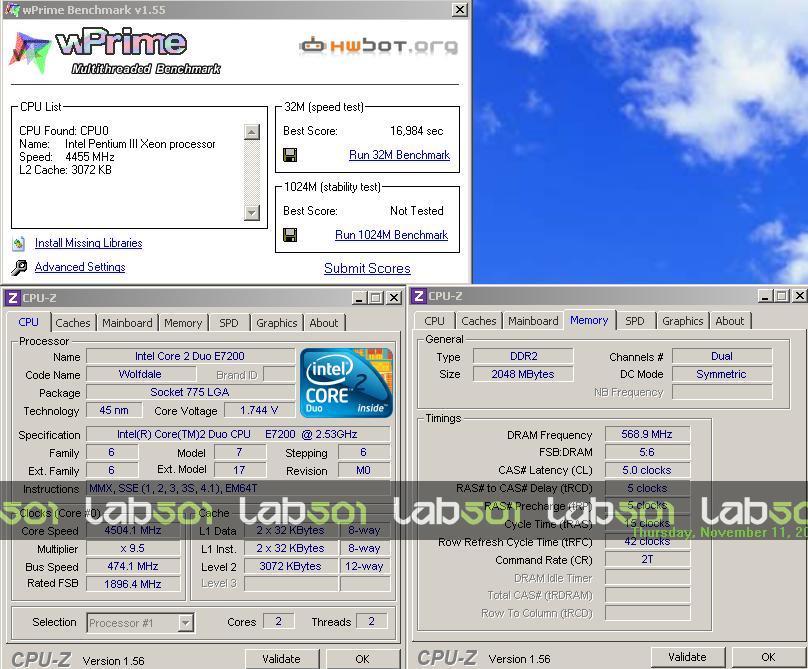
Task: Open About tab in left CPU-Z window
Action: (324, 323)
